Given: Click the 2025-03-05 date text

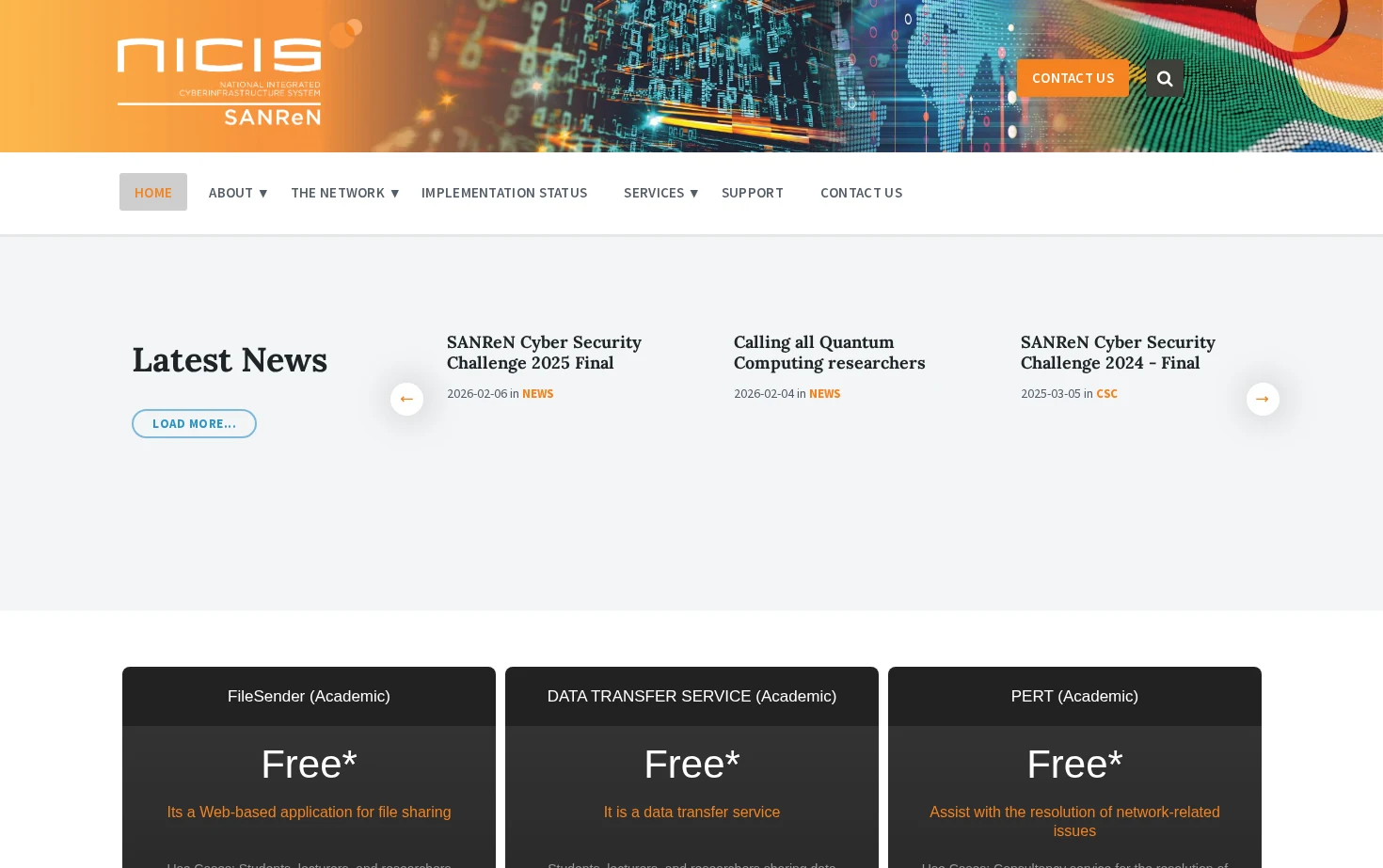Looking at the screenshot, I should tap(1051, 393).
